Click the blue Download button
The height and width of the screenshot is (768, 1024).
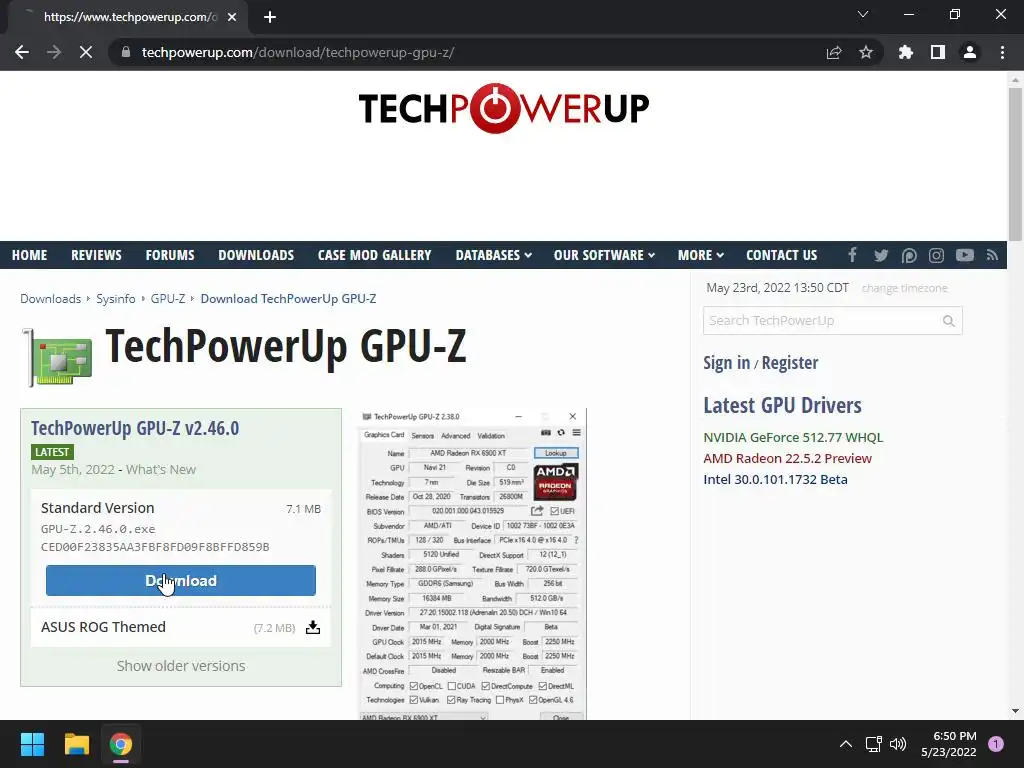click(x=181, y=581)
